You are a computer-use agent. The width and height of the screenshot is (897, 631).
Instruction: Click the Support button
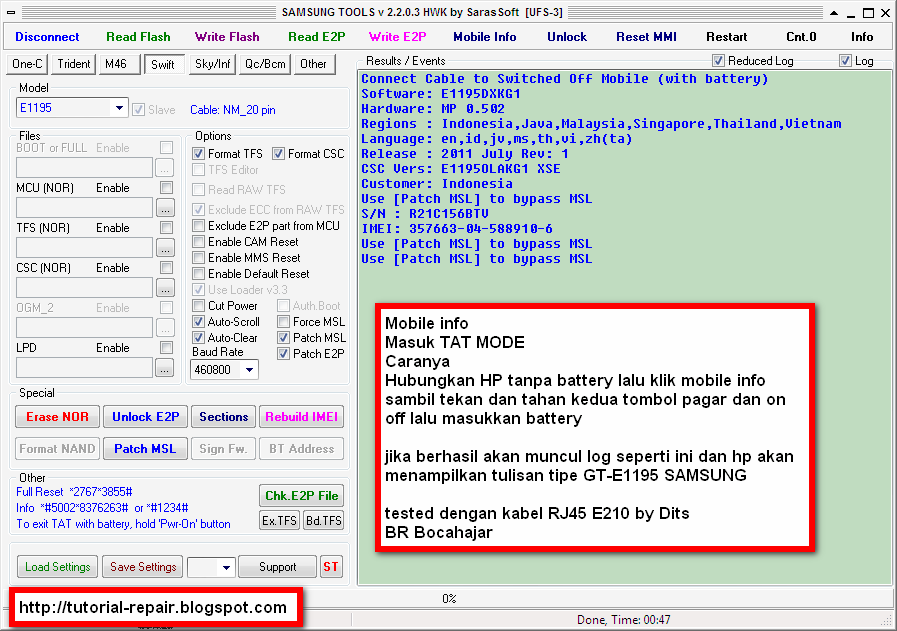pyautogui.click(x=277, y=567)
